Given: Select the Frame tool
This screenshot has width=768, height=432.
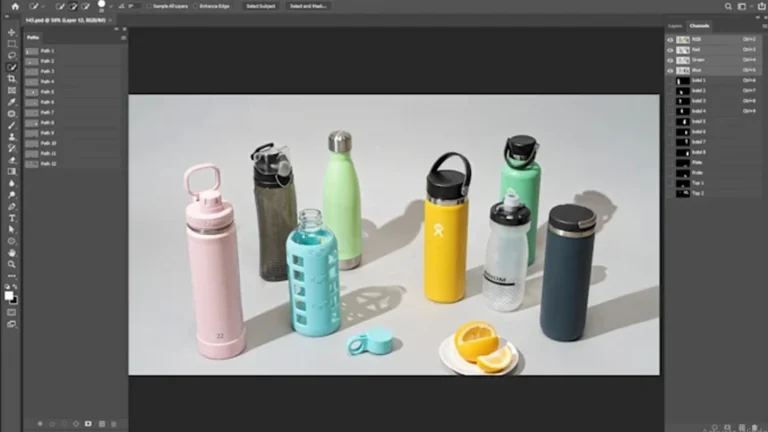Looking at the screenshot, I should (12, 91).
